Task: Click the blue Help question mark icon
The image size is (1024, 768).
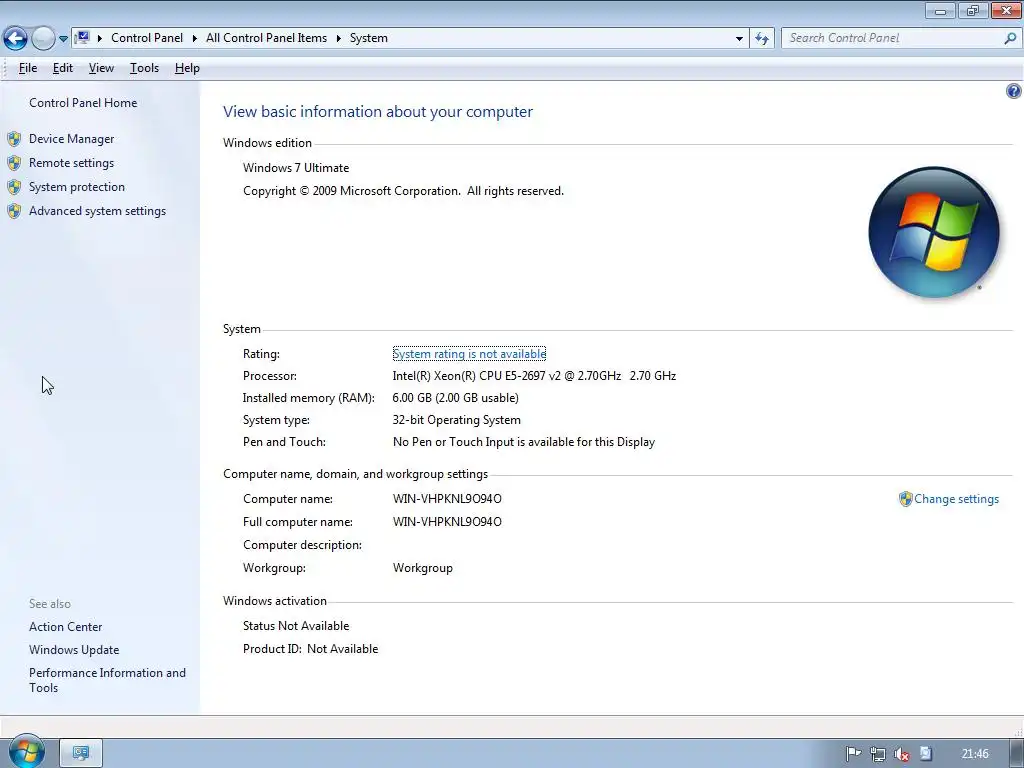Action: pos(1014,91)
